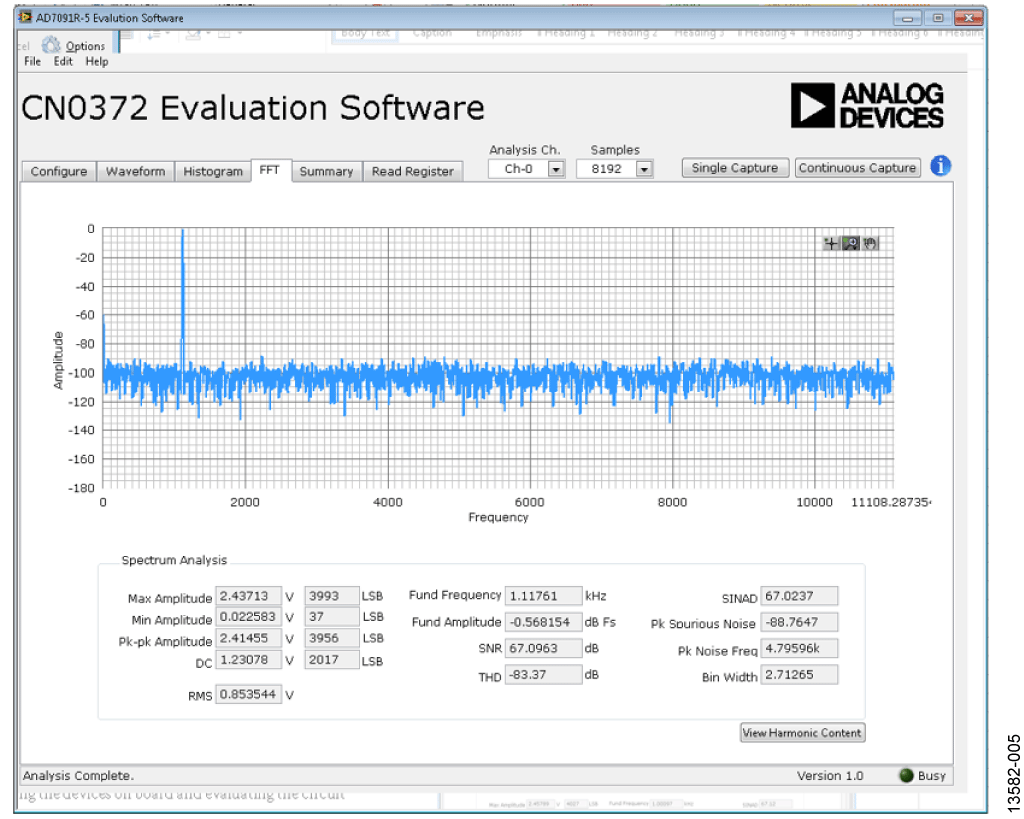Open the Read Register tab
Screen dimensions: 1024x819
point(413,171)
